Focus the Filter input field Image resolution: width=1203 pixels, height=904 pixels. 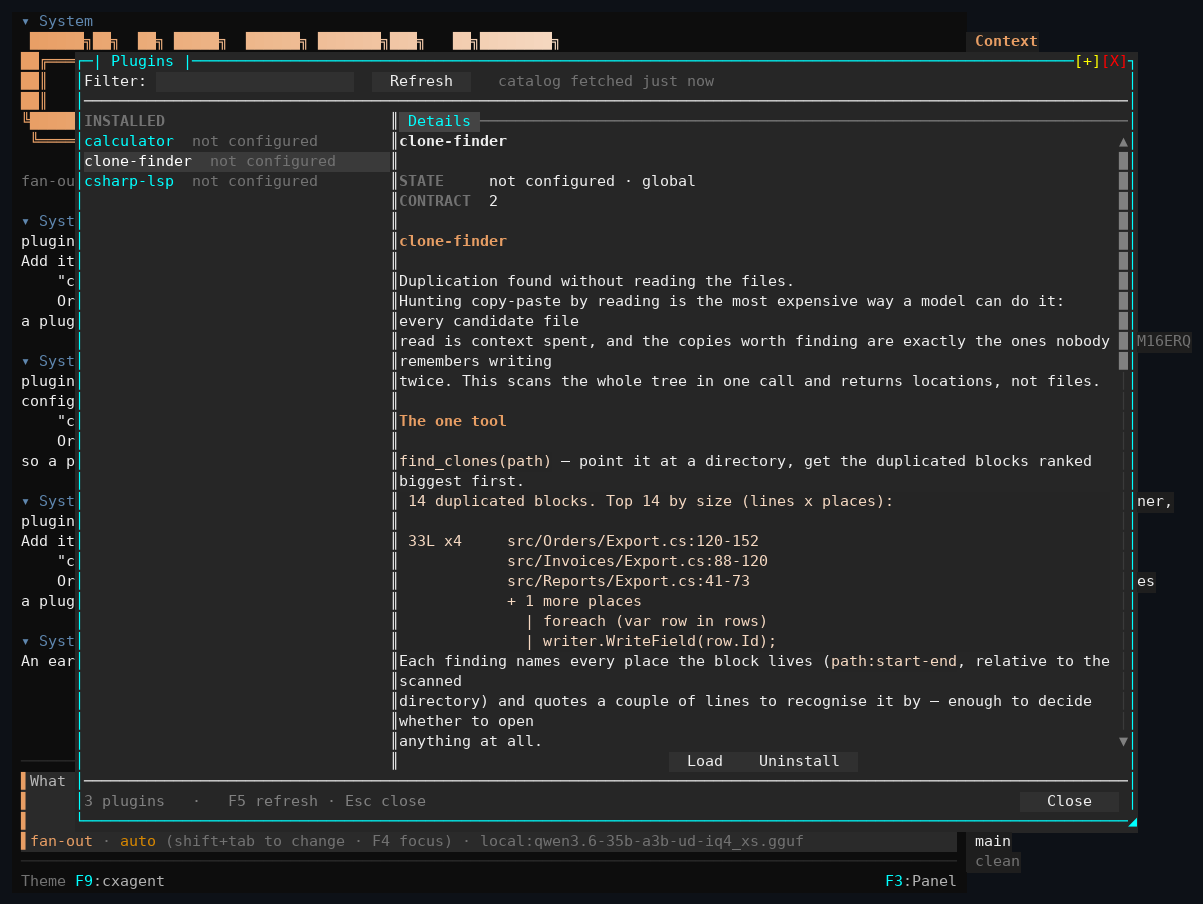click(255, 81)
